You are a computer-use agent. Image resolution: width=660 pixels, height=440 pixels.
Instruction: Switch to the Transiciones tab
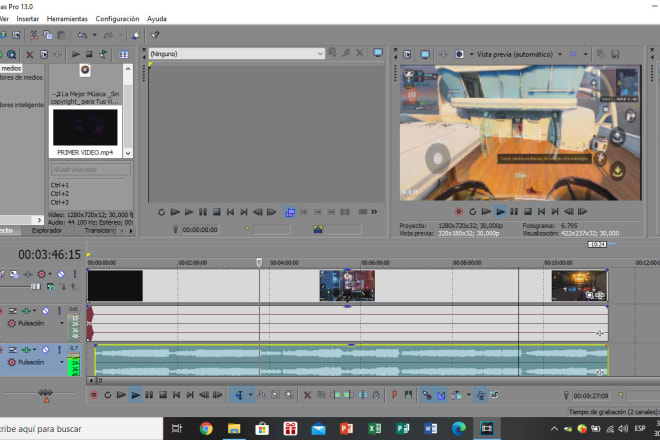click(100, 231)
